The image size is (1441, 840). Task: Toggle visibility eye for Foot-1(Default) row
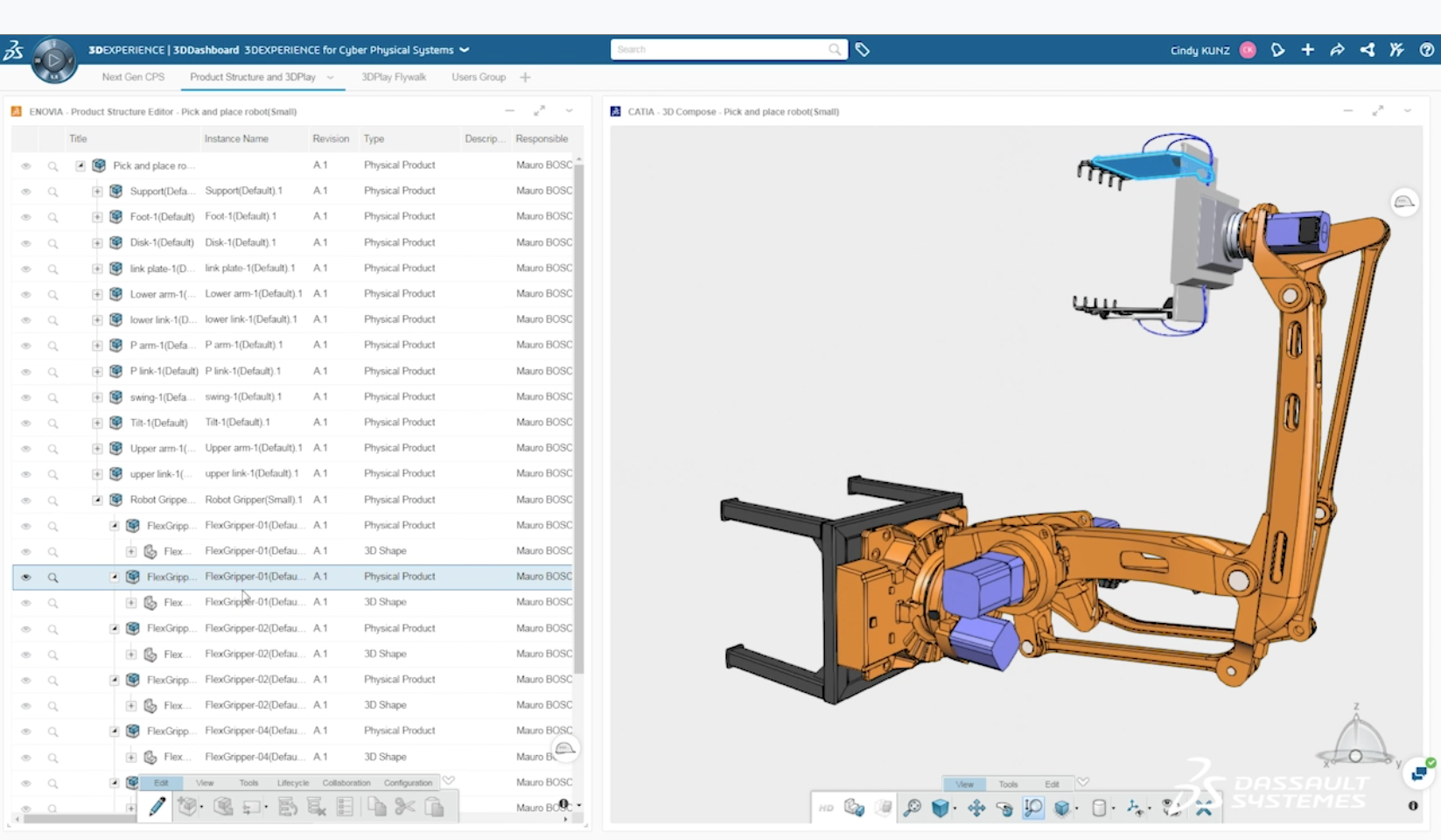[x=25, y=216]
